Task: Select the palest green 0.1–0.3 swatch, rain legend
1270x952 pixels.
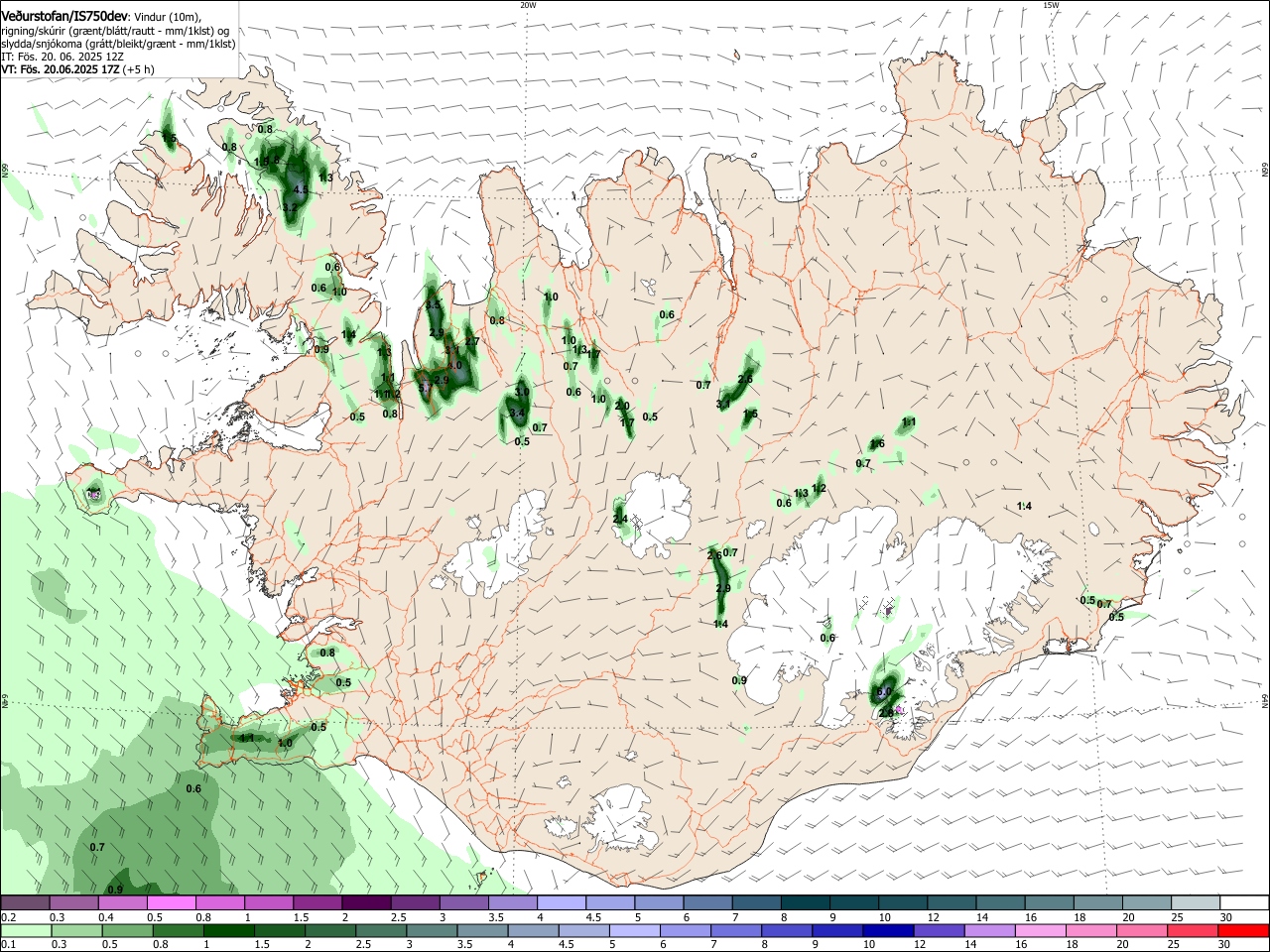Action: [27, 931]
